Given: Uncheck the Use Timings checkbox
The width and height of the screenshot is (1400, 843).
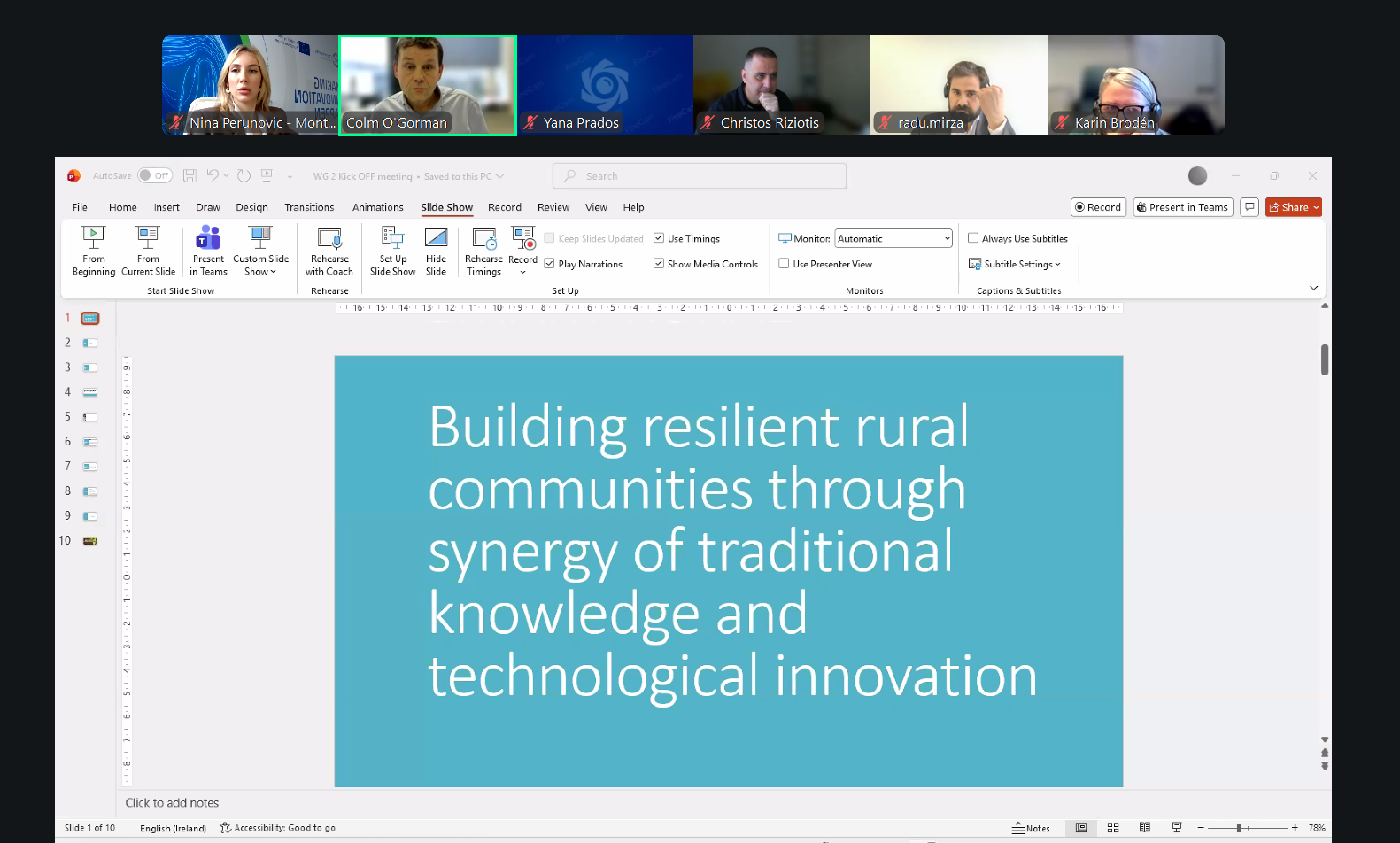Looking at the screenshot, I should [659, 238].
